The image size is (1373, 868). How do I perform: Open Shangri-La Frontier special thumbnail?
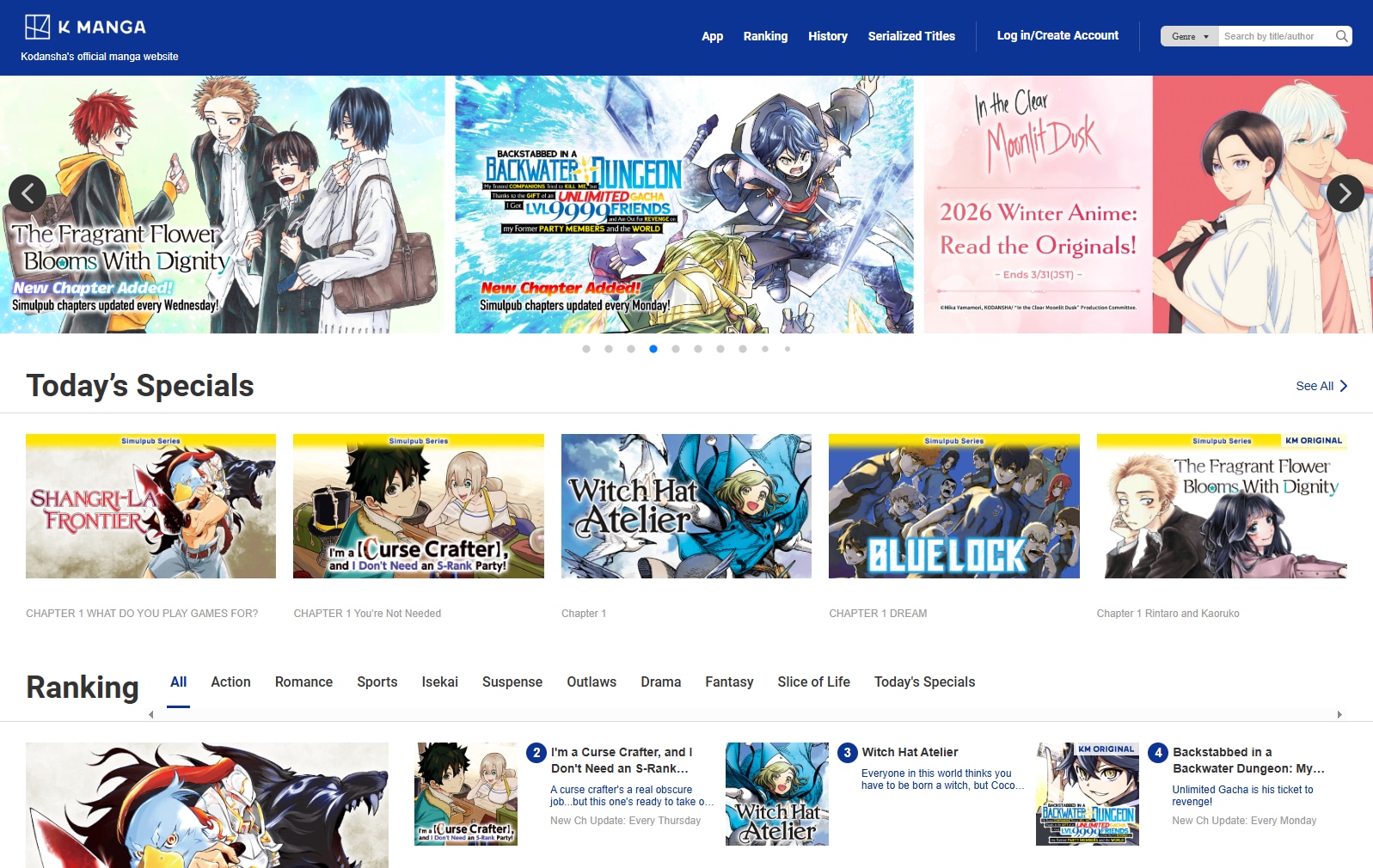coord(150,506)
